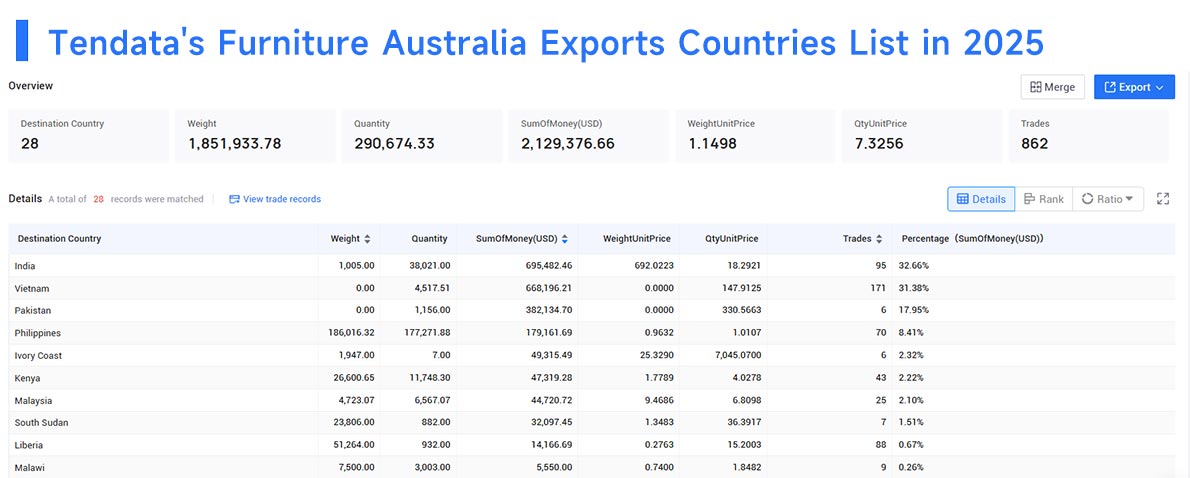Open the Export dropdown button

pos(1134,87)
